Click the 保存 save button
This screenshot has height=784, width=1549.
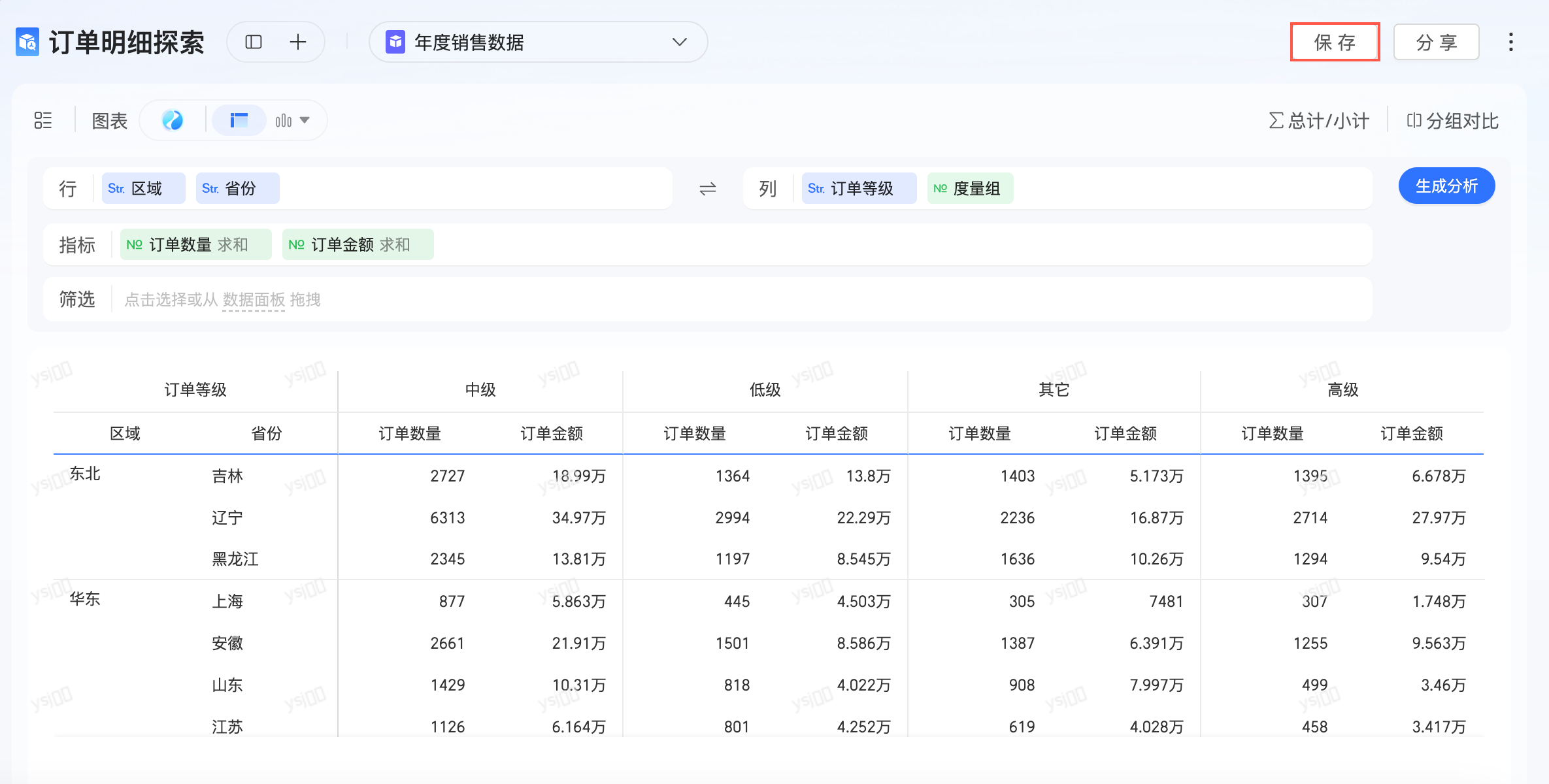pyautogui.click(x=1335, y=42)
